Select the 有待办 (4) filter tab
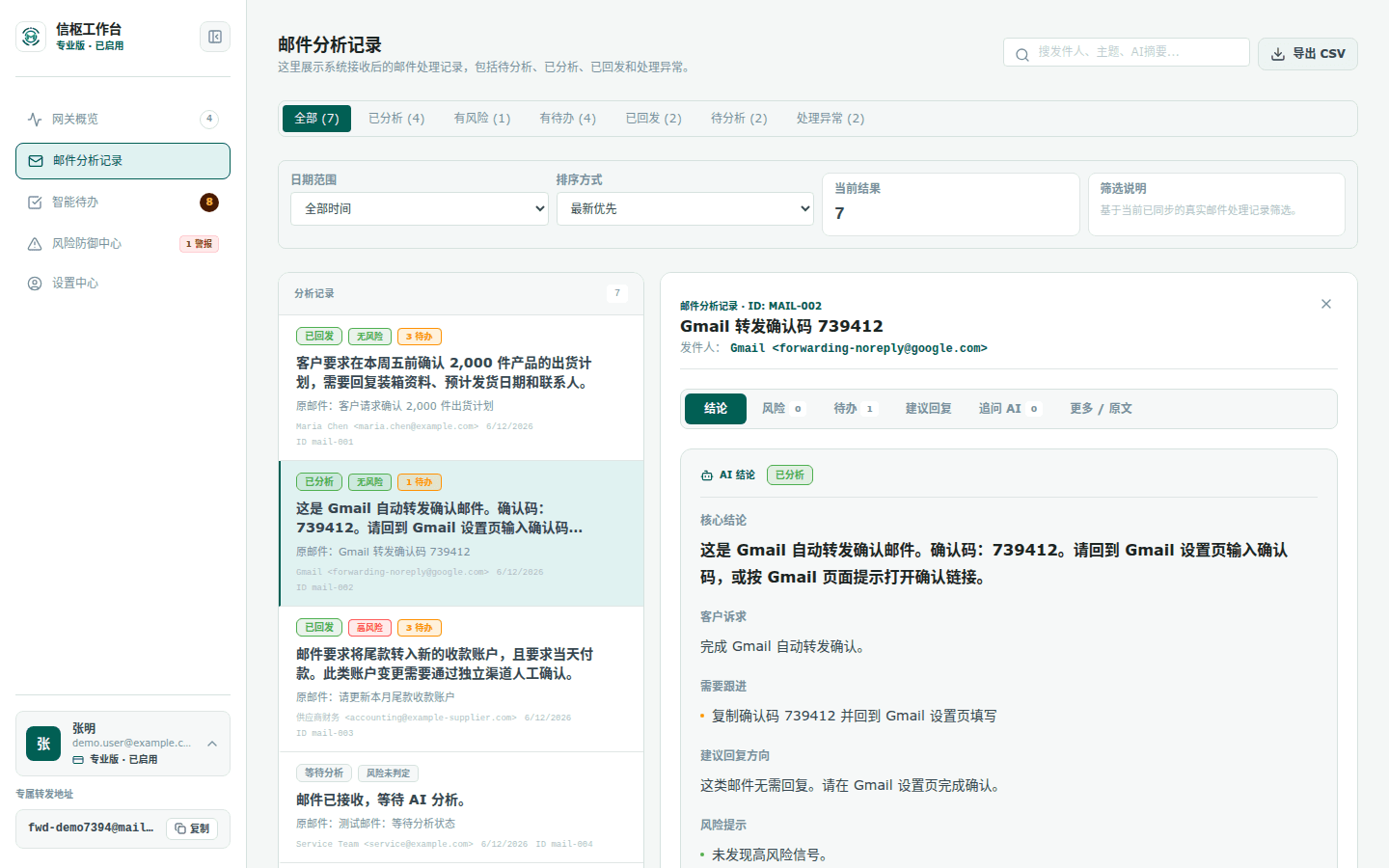The height and width of the screenshot is (868, 1389). (x=568, y=119)
